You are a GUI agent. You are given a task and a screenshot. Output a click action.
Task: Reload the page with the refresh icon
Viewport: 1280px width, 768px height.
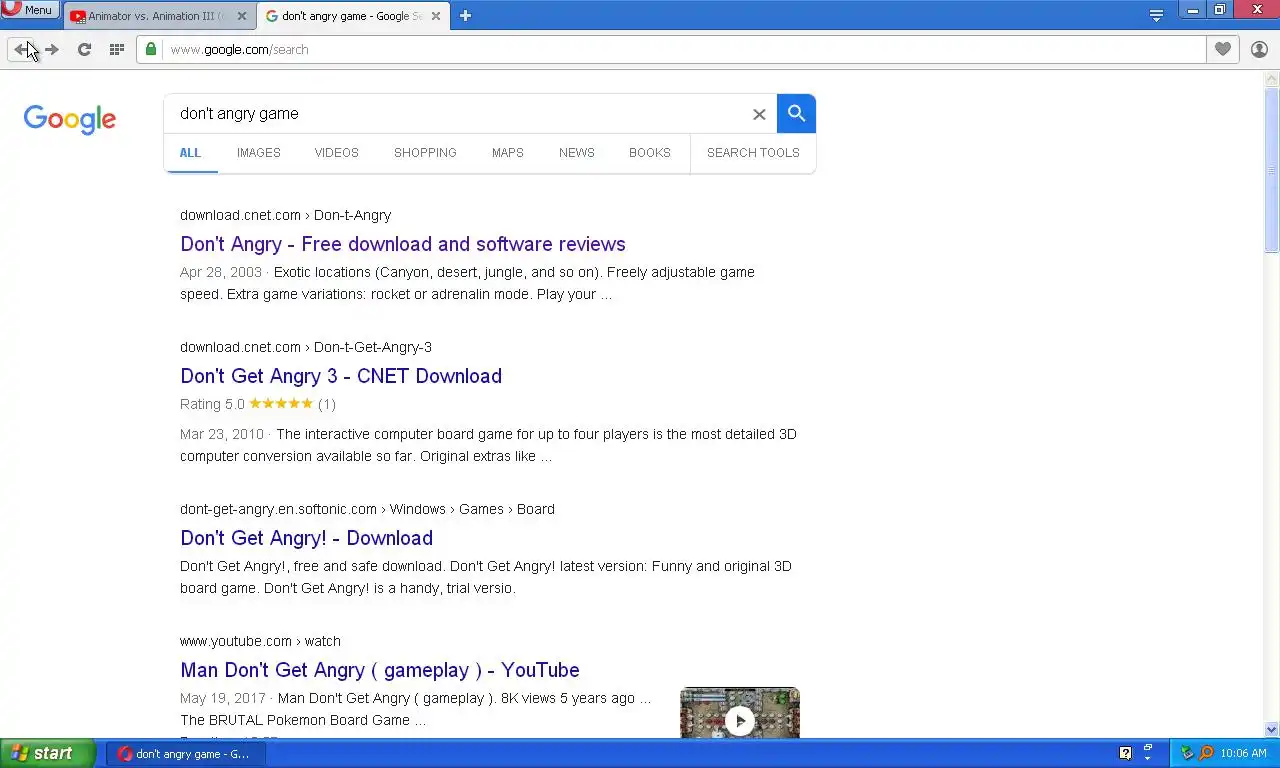point(84,49)
